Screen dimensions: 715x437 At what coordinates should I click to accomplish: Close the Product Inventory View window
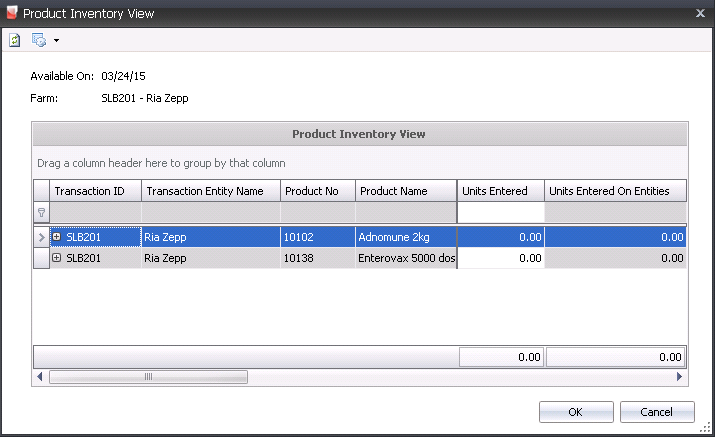click(x=699, y=13)
